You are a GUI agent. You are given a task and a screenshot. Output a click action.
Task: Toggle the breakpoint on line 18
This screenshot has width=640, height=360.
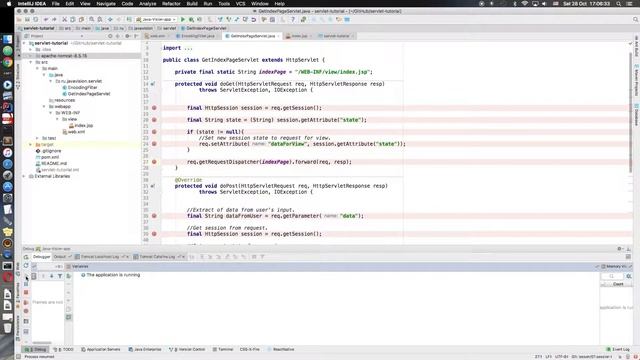(x=154, y=108)
